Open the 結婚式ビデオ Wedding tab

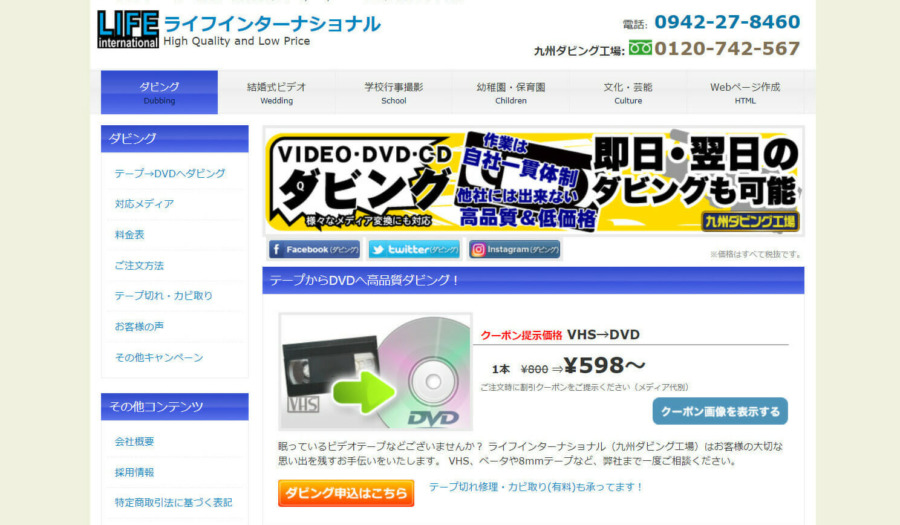pyautogui.click(x=277, y=92)
